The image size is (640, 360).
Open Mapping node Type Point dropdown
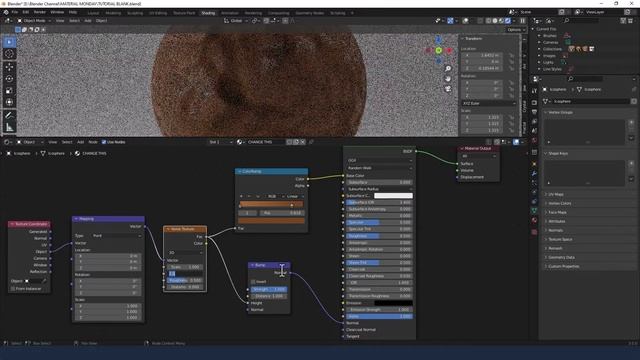pos(116,236)
